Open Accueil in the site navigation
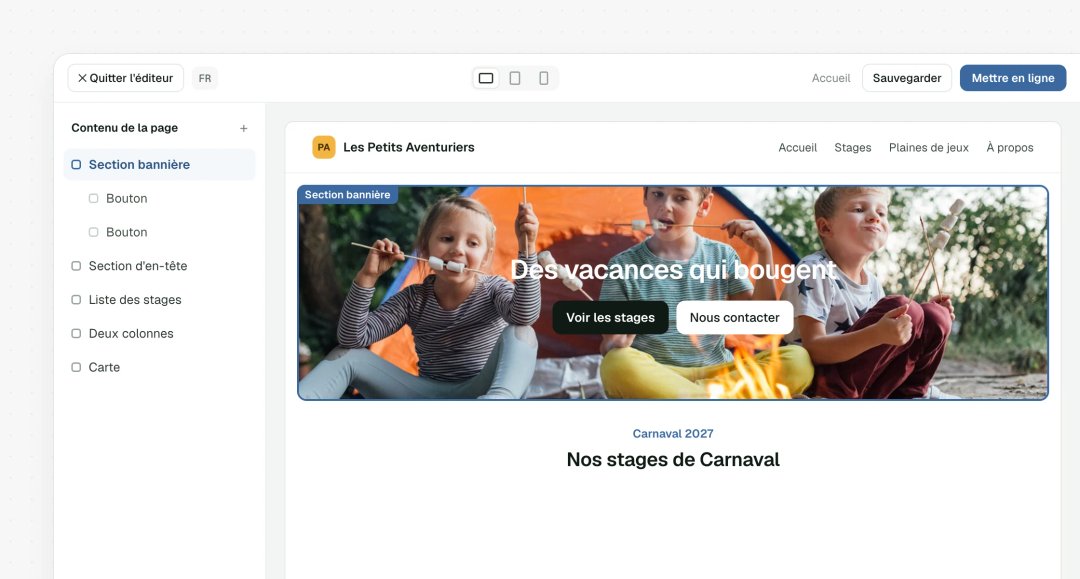Screen dimensions: 1080x579 tap(798, 147)
